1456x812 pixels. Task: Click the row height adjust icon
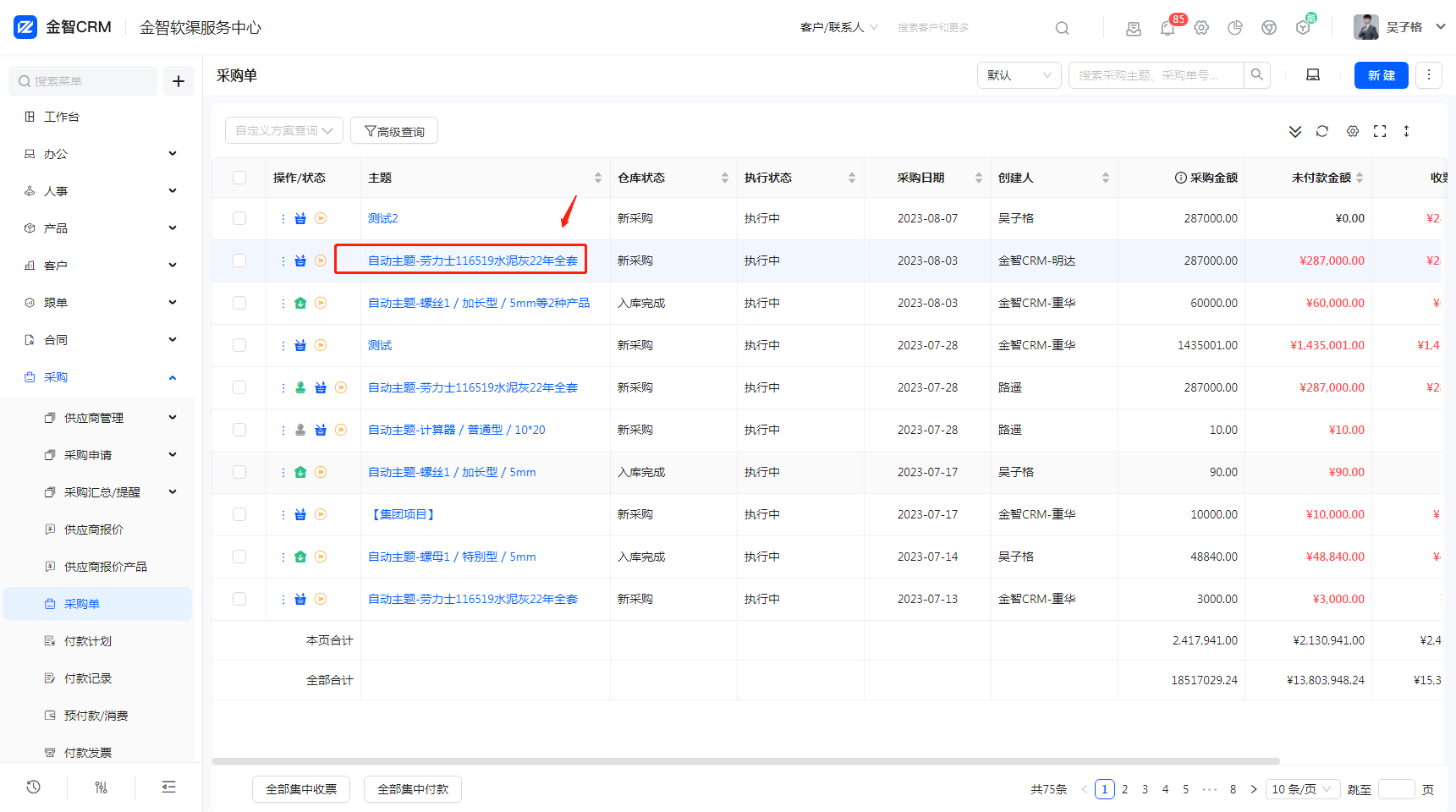[1407, 131]
